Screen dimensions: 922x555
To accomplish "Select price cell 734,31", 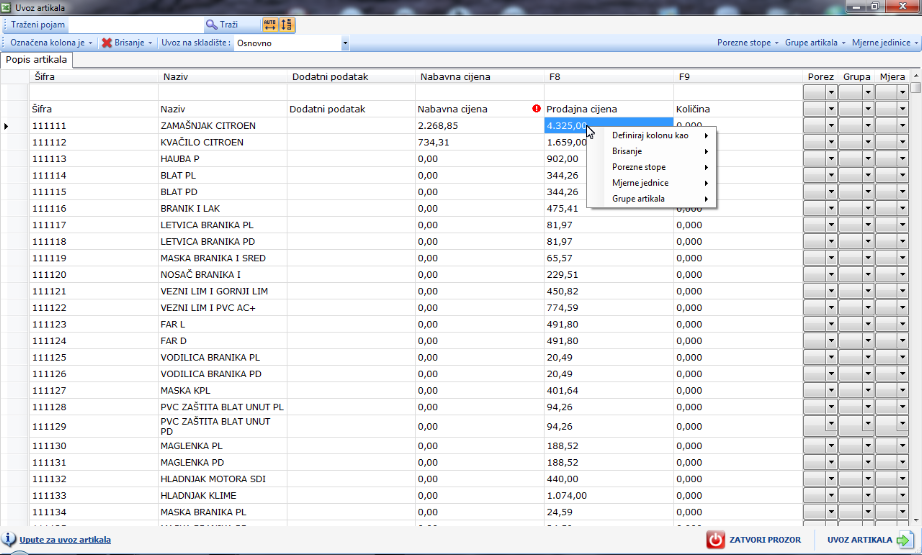I will point(479,142).
